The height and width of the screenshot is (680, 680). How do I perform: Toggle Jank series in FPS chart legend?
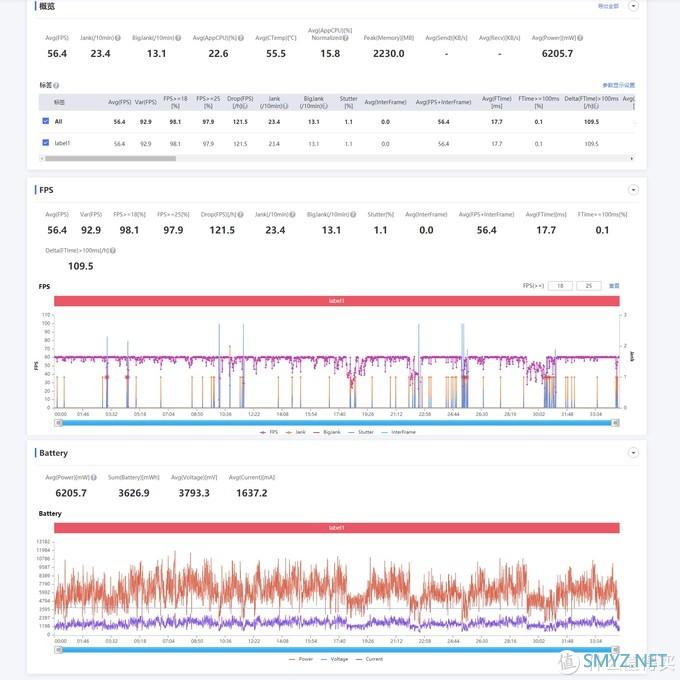pyautogui.click(x=296, y=432)
